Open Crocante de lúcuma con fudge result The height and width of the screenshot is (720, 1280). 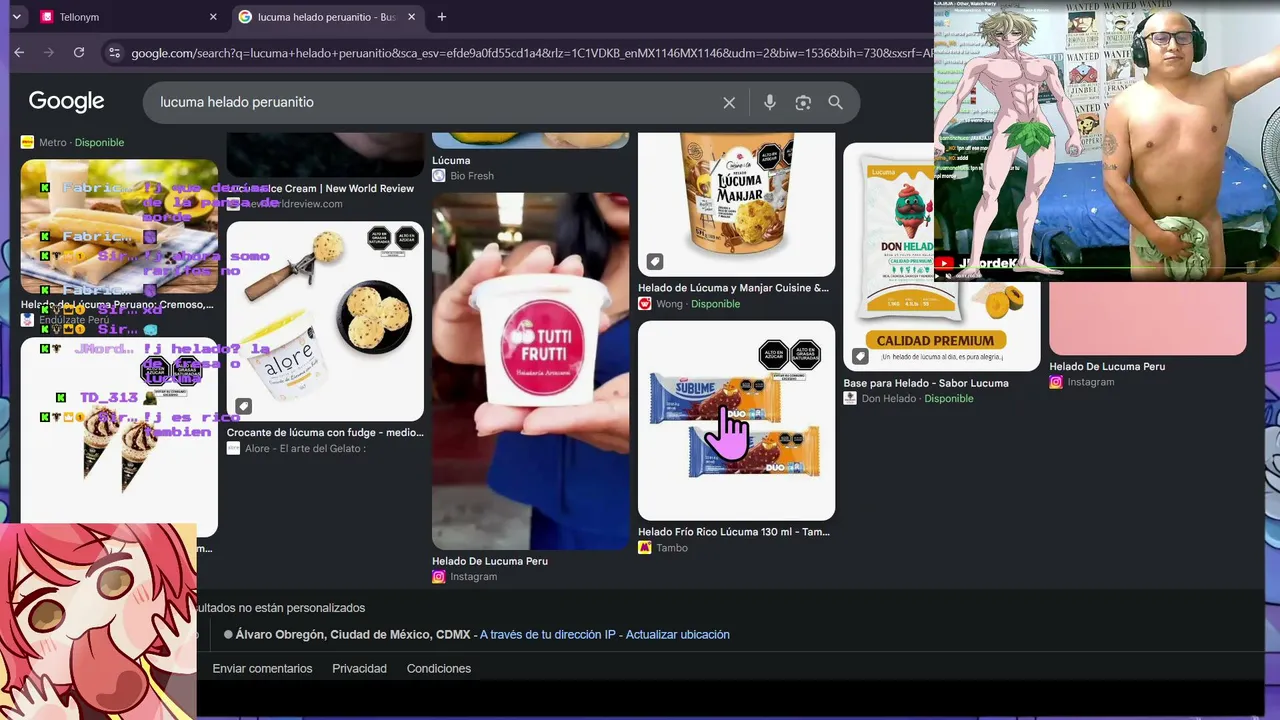point(325,433)
